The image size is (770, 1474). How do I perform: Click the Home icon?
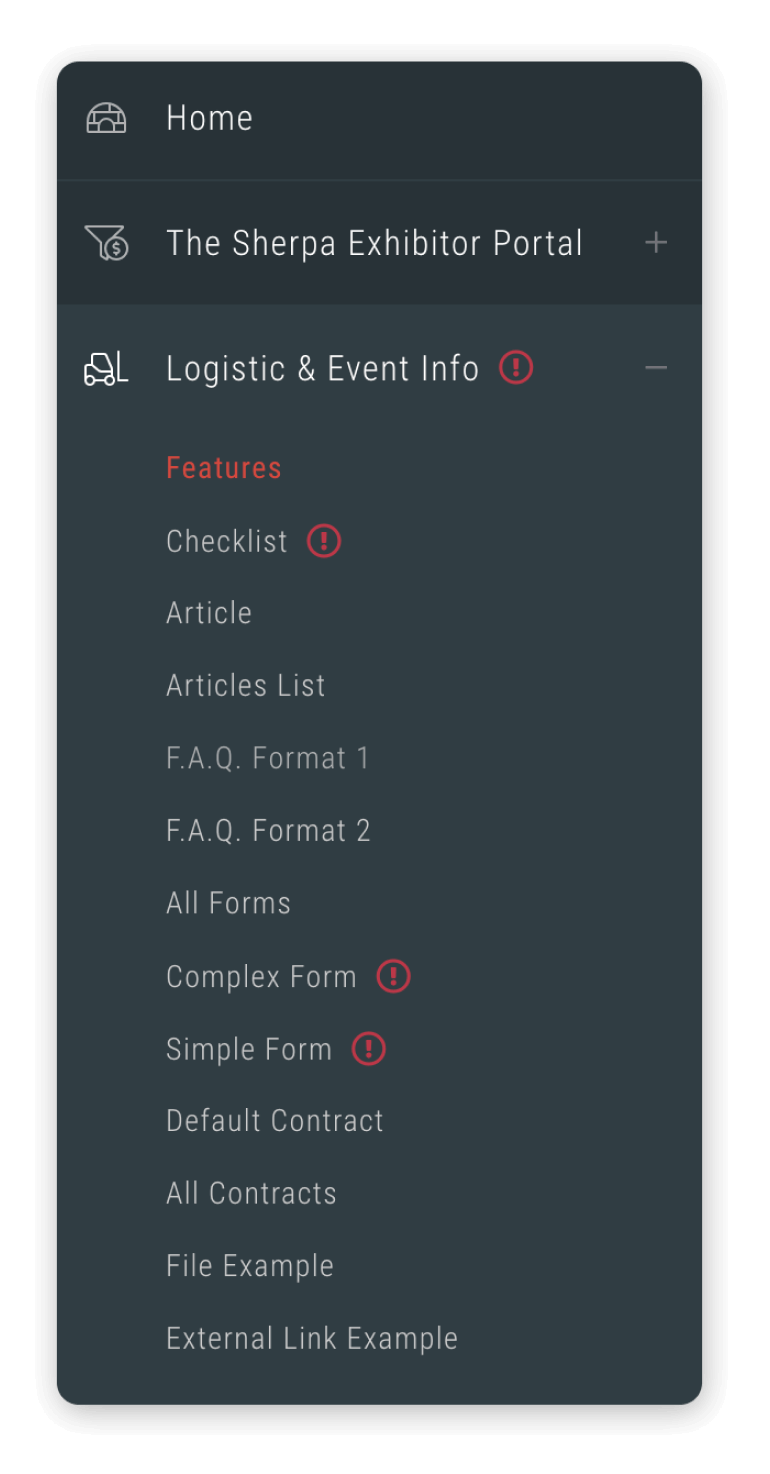click(106, 117)
